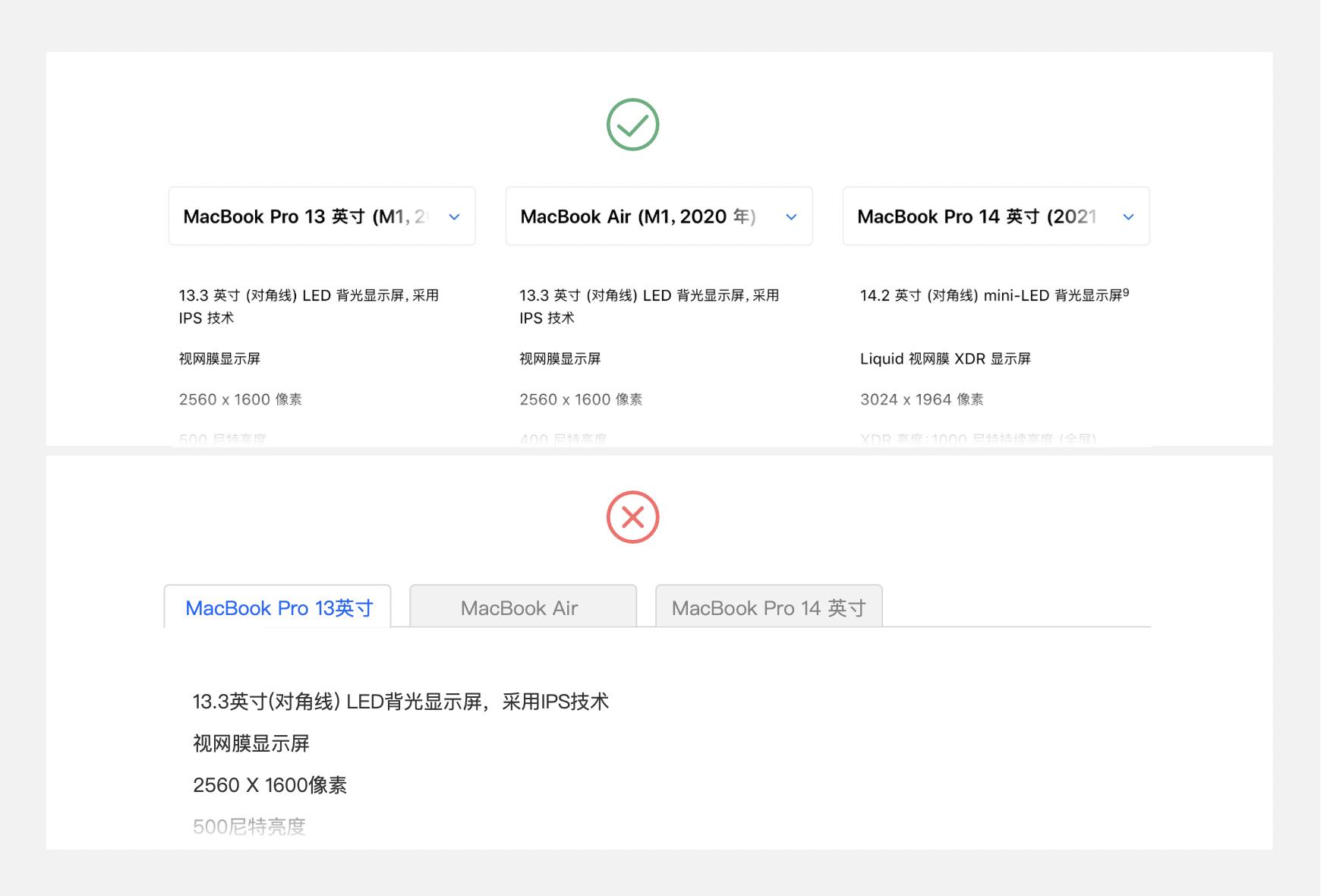This screenshot has width=1321, height=896.
Task: Open the MacBook Air (M1, 2020) dropdown
Action: tap(658, 216)
